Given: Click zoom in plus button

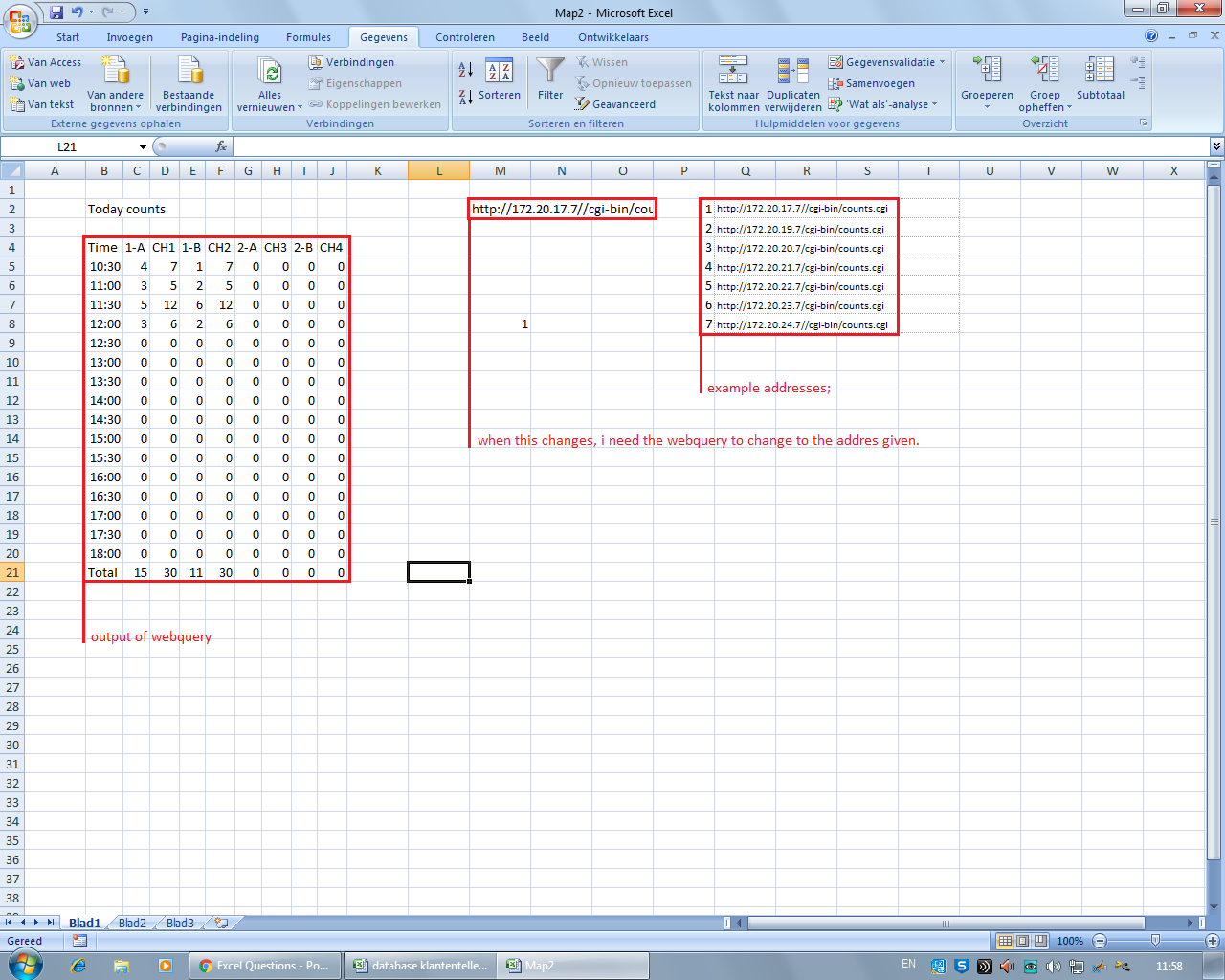Looking at the screenshot, I should point(1212,941).
